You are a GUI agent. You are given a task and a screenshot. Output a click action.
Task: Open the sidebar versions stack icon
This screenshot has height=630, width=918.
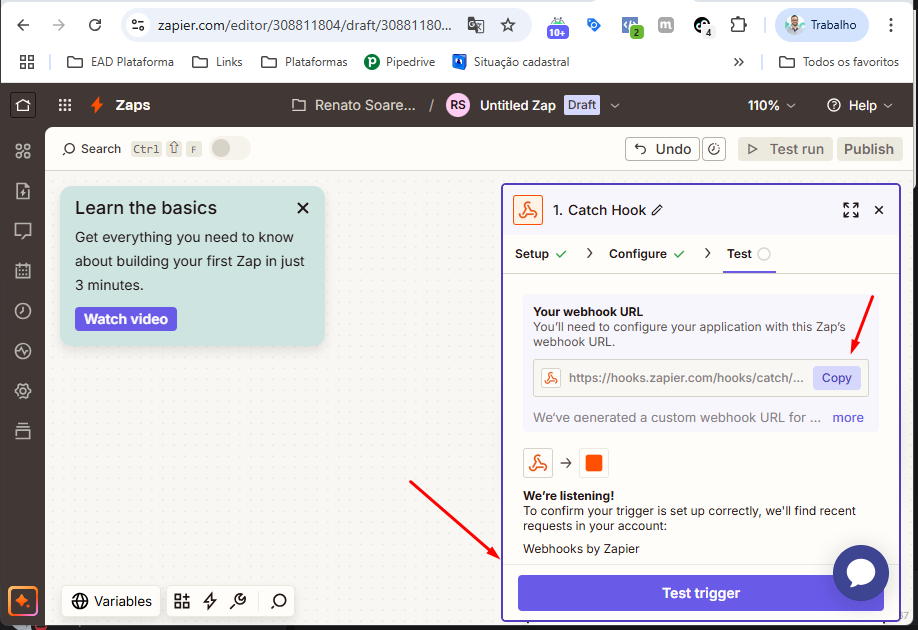point(23,431)
